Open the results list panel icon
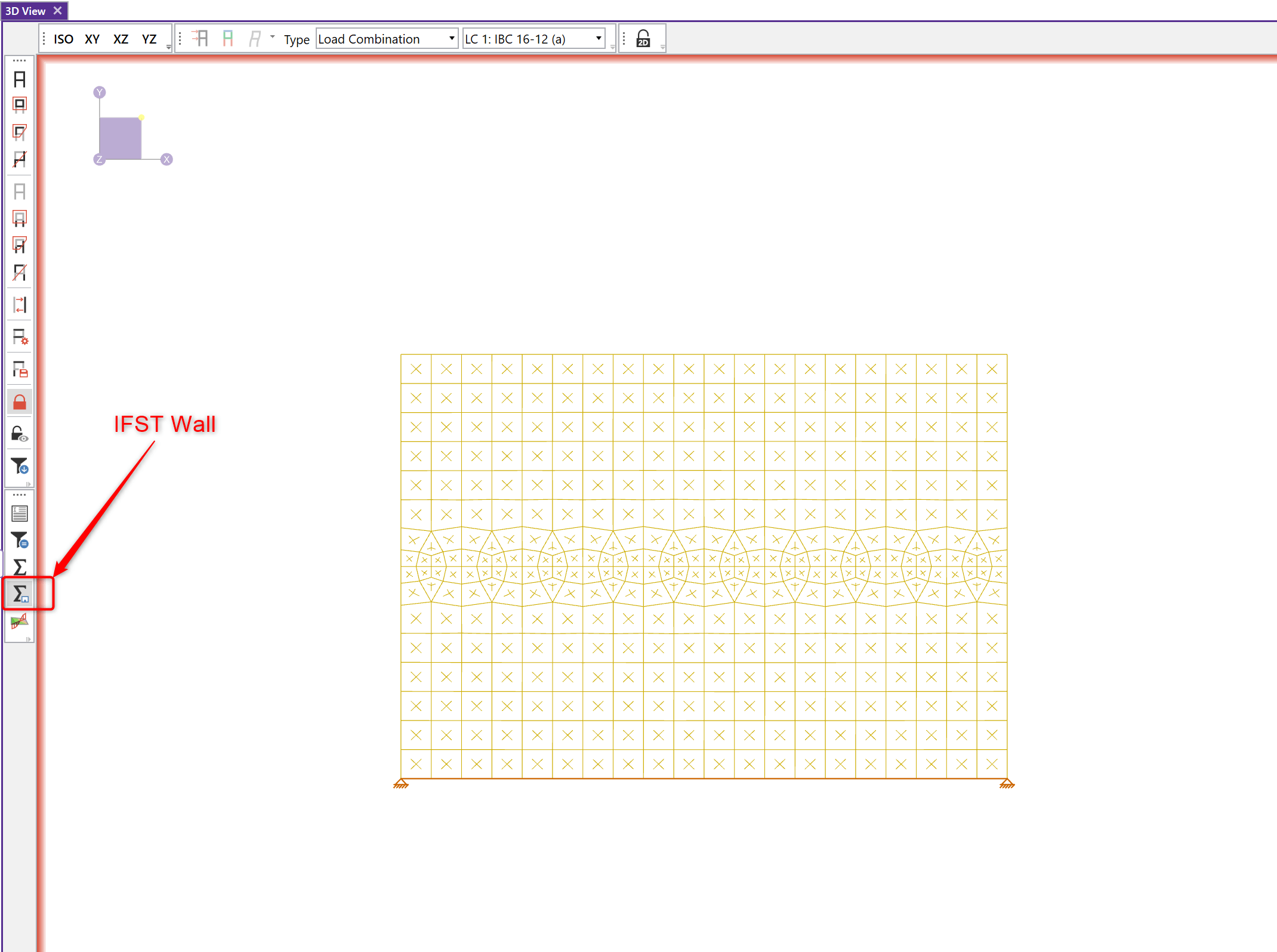This screenshot has height=952, width=1277. 20,513
